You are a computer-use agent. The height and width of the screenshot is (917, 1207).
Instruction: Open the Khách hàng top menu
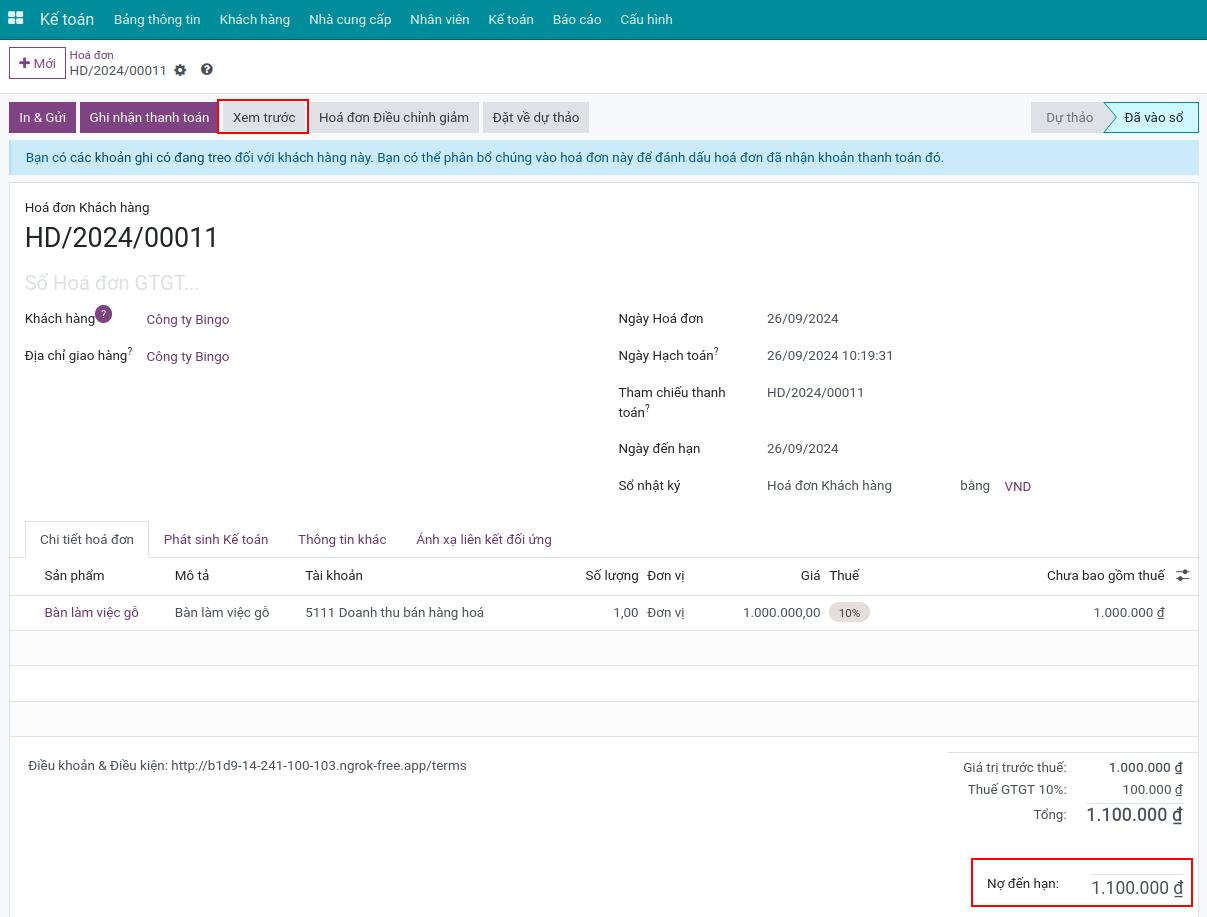[x=255, y=19]
